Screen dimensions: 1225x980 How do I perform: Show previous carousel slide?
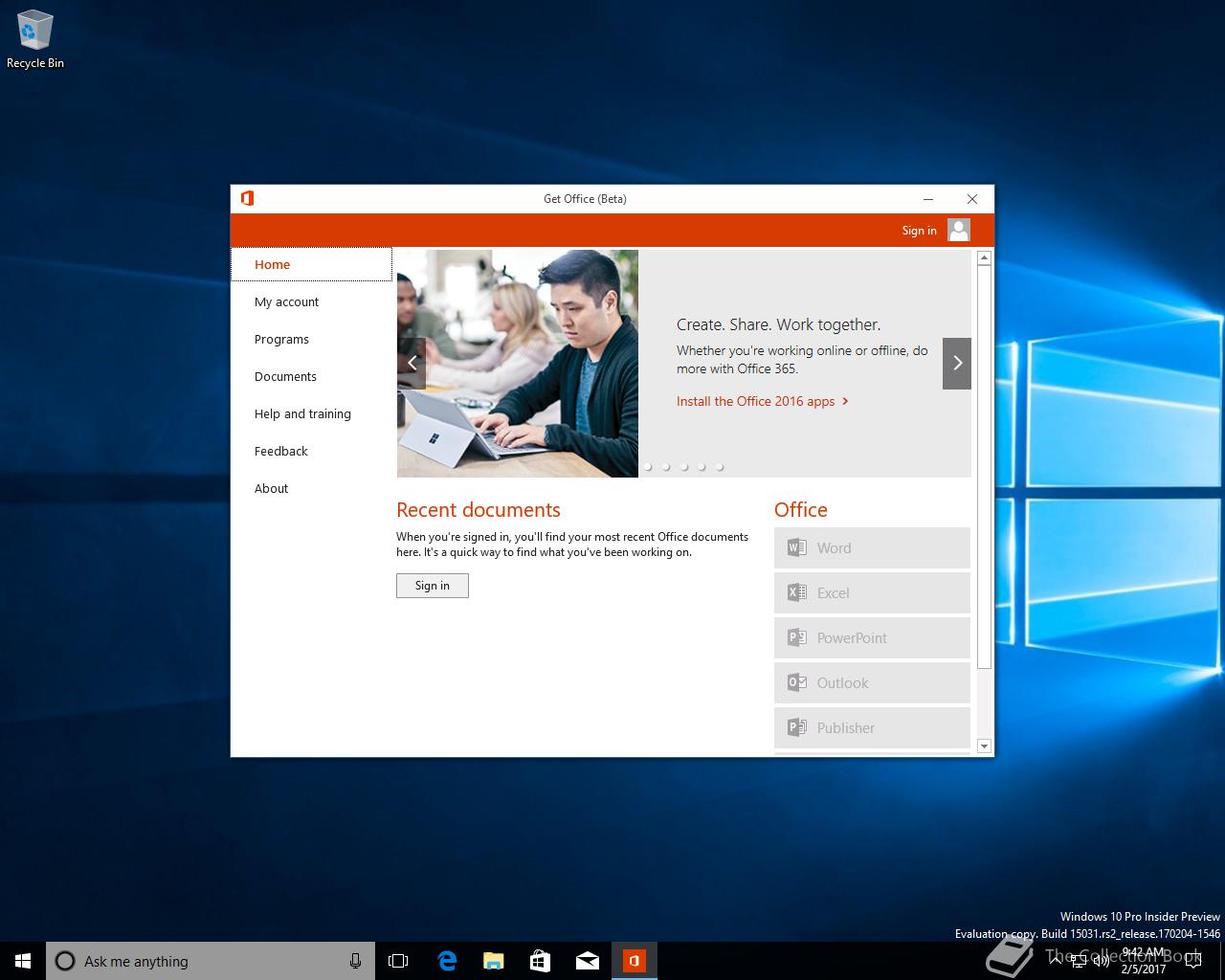coord(412,363)
